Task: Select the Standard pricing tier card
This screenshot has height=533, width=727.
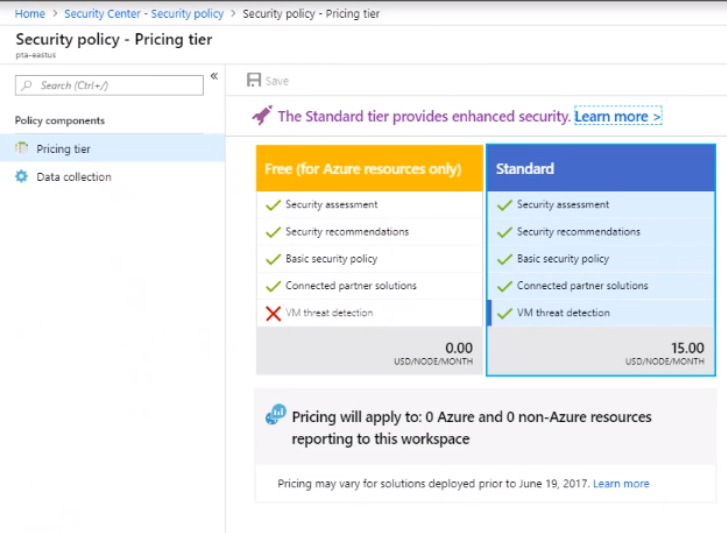Action: [600, 169]
